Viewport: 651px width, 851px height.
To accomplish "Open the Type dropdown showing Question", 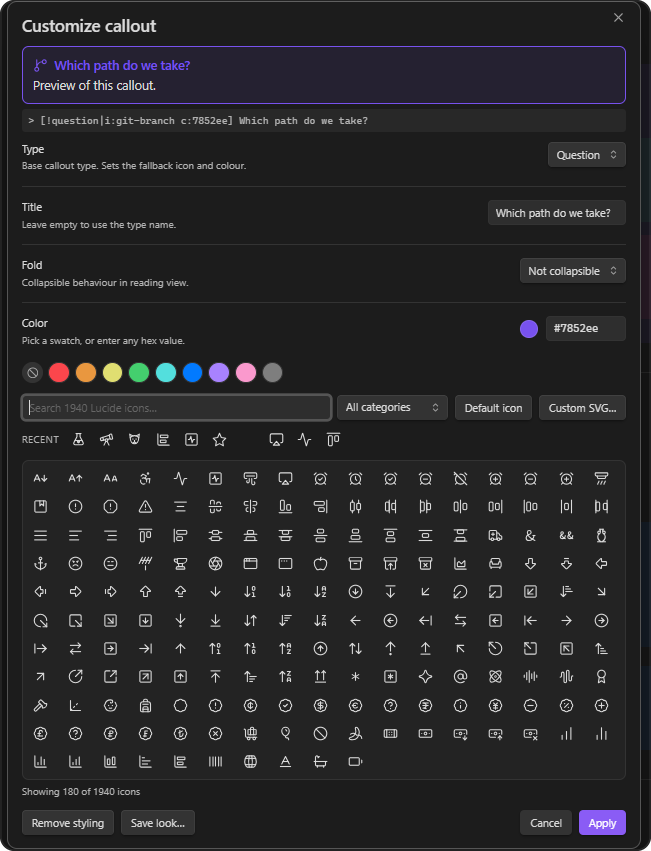I will (586, 155).
